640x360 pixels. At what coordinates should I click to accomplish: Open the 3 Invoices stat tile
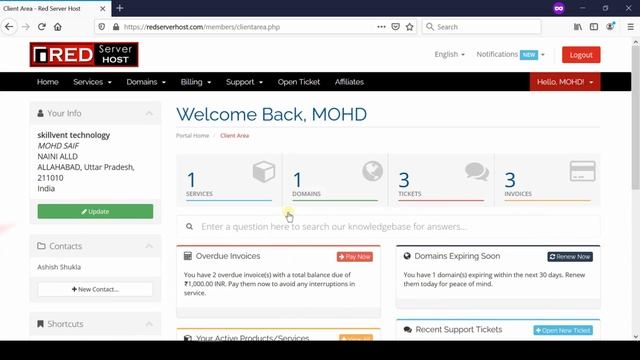coord(547,180)
